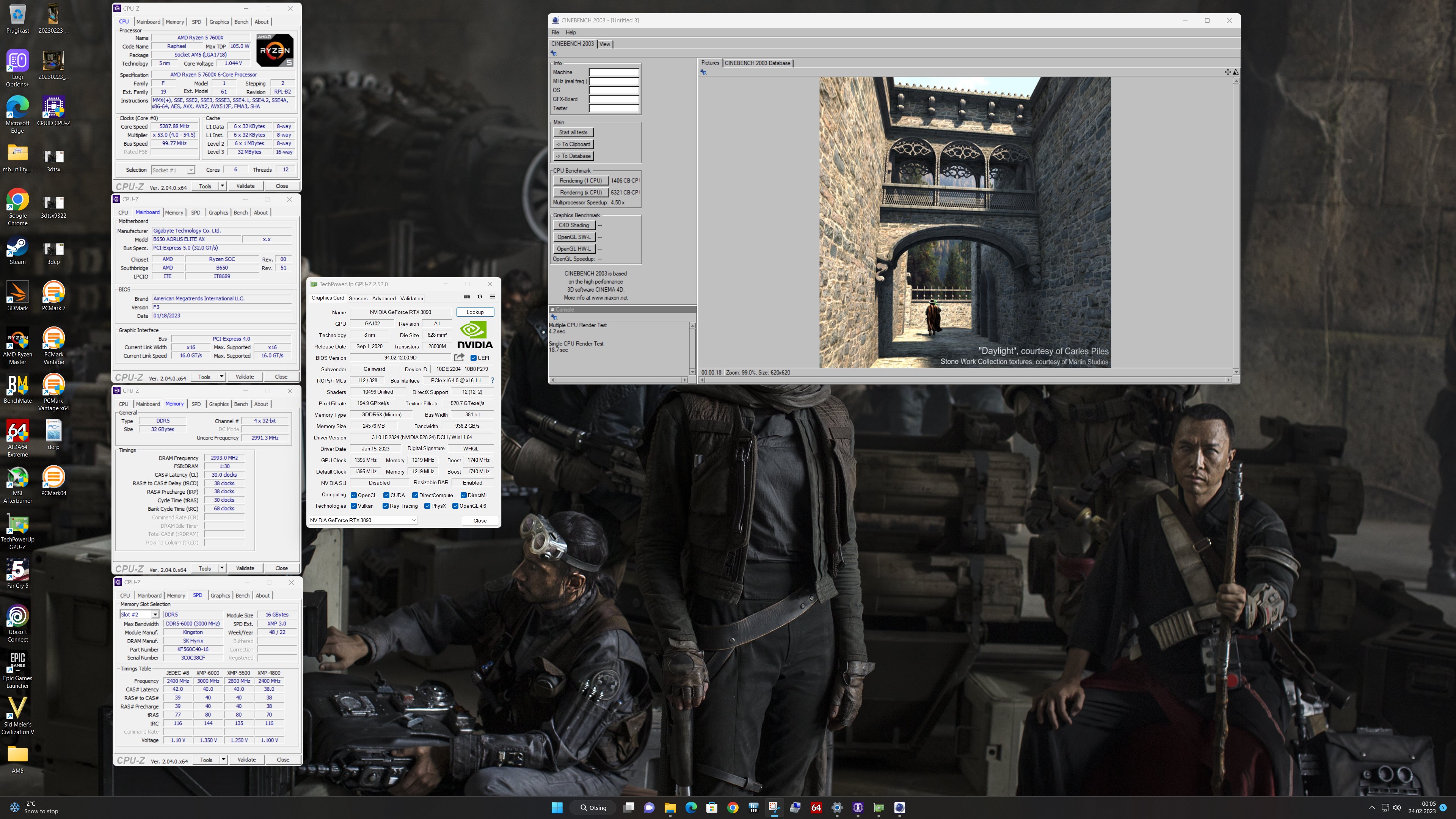
Task: Click the GPU-Z BIOS share/export icon
Action: point(459,357)
